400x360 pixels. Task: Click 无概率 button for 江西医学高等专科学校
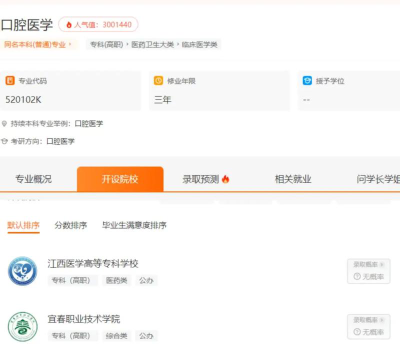click(x=369, y=276)
